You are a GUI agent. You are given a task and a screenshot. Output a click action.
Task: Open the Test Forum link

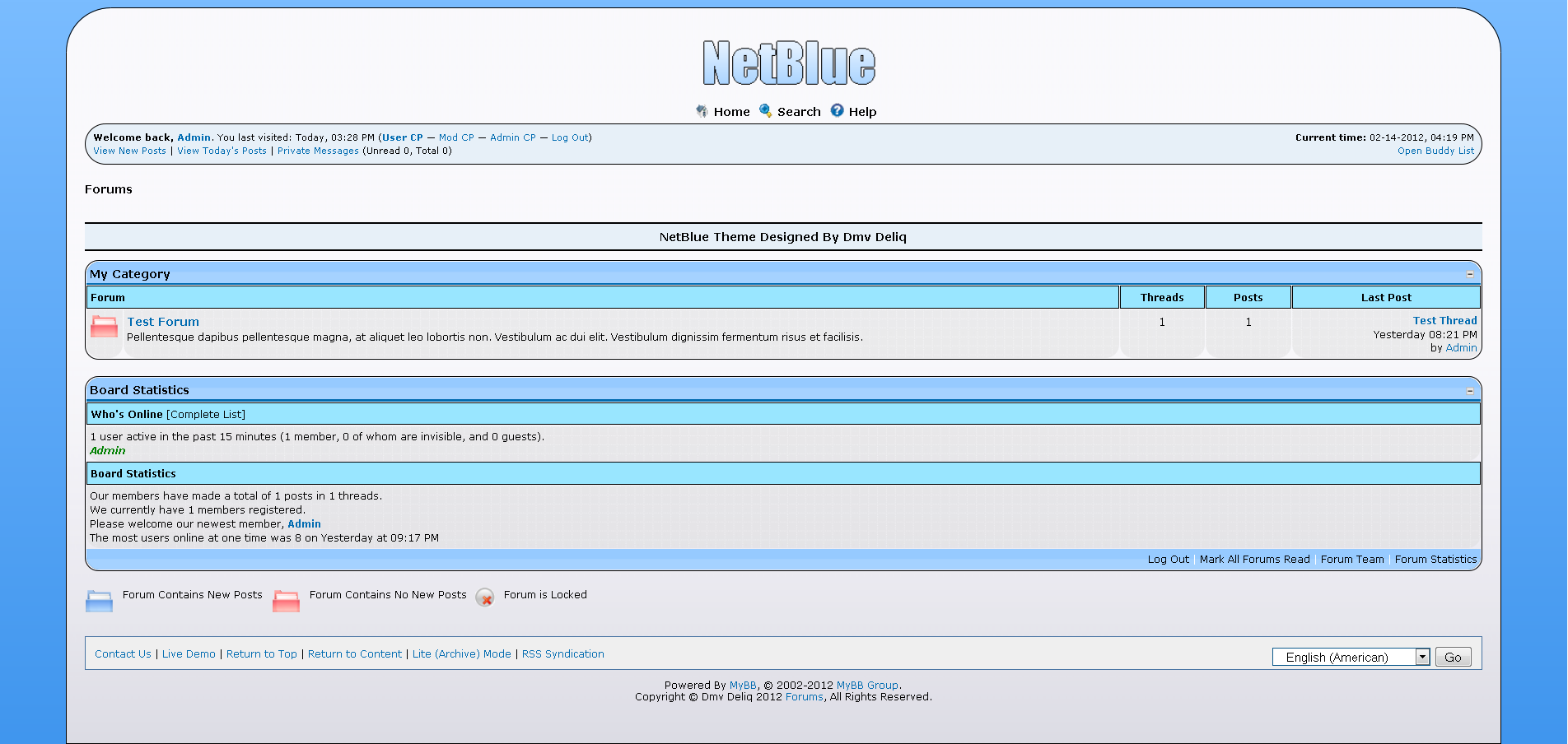tap(163, 322)
